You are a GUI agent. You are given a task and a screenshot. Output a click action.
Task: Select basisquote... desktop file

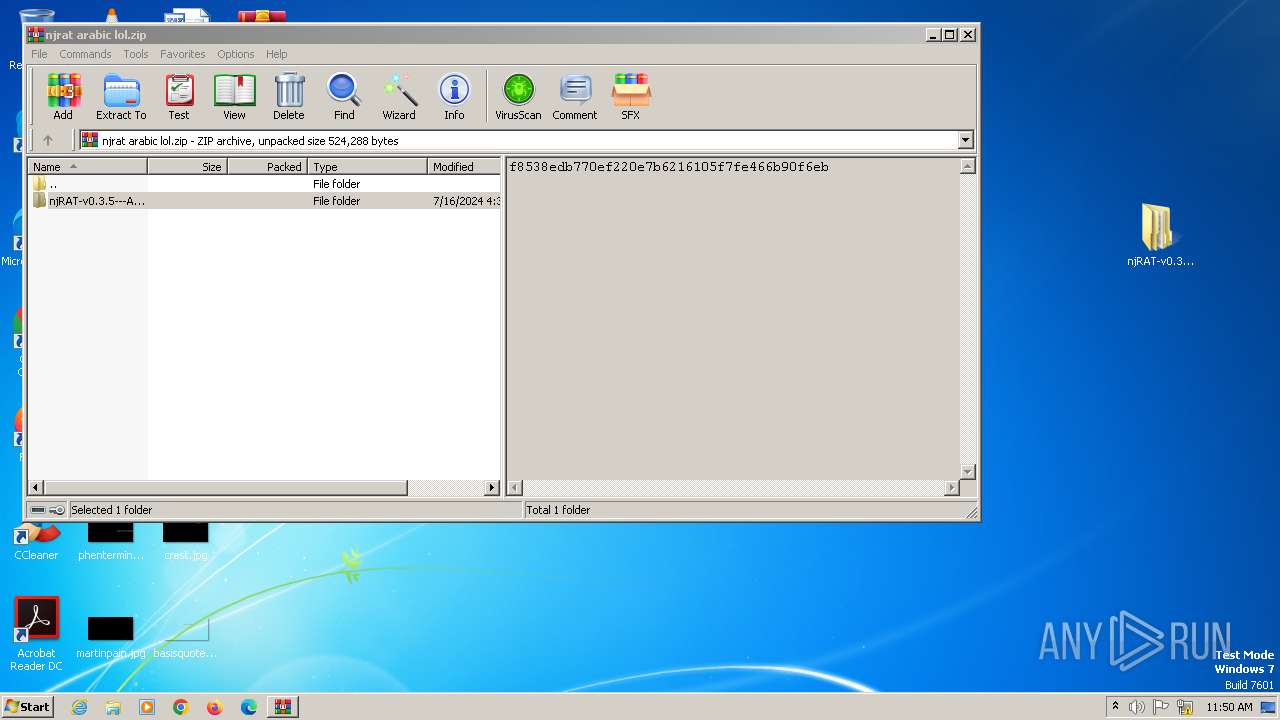pyautogui.click(x=185, y=637)
